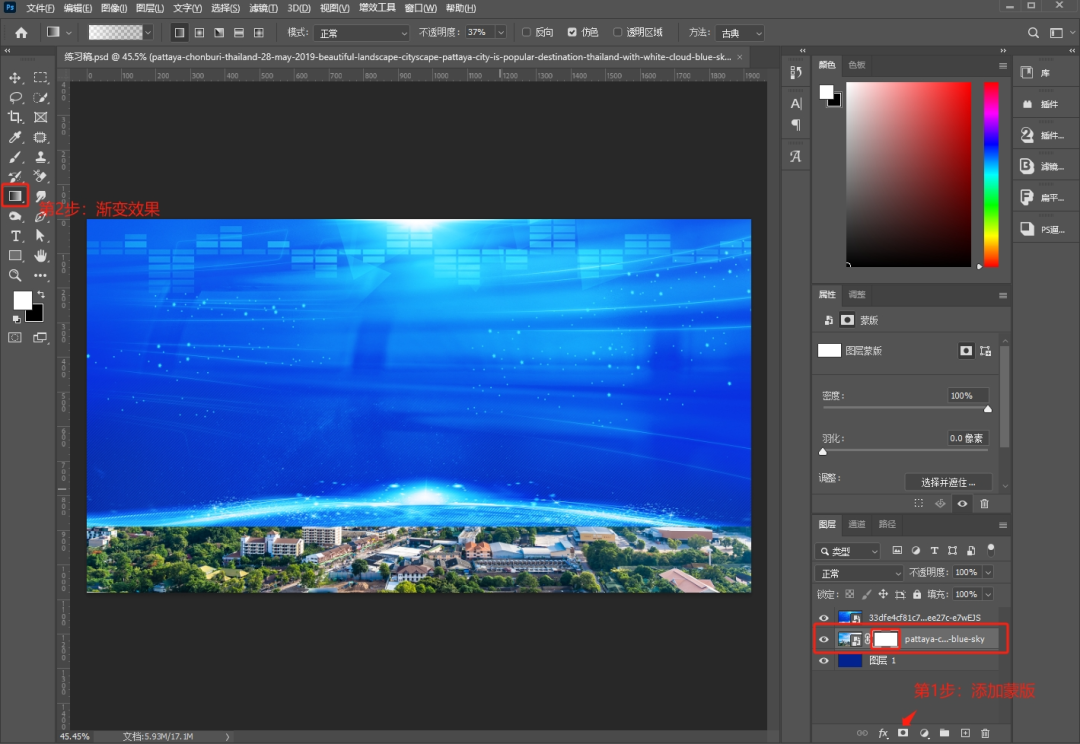Click the layer mask thumbnail of pattaya layer
Screen dimensions: 1080x744
pos(886,639)
